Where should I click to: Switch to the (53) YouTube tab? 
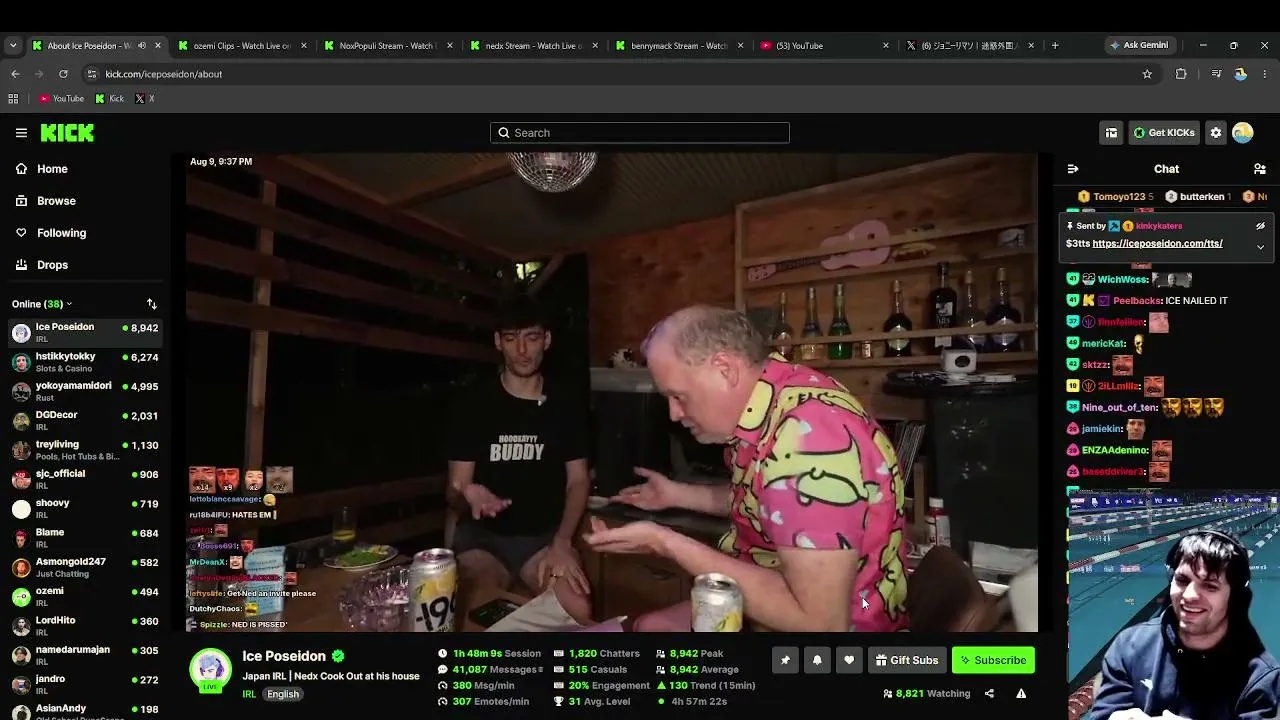(x=824, y=46)
